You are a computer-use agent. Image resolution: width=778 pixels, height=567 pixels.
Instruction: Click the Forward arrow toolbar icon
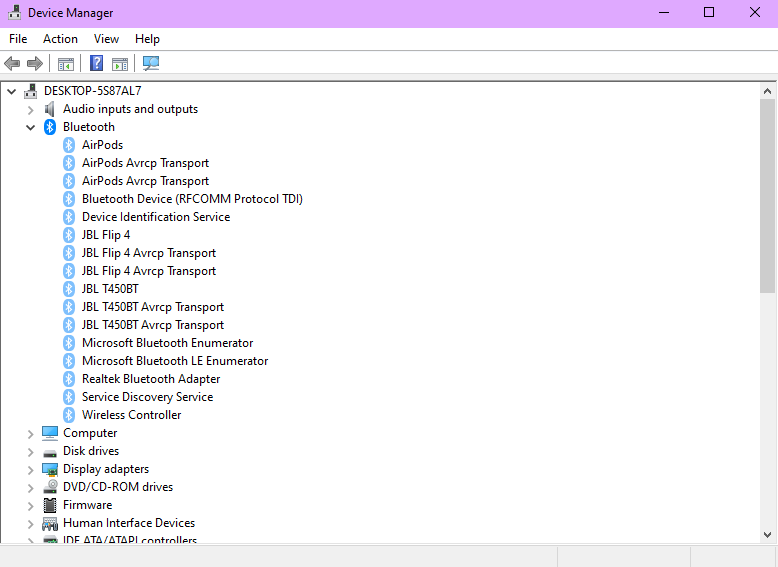point(35,63)
